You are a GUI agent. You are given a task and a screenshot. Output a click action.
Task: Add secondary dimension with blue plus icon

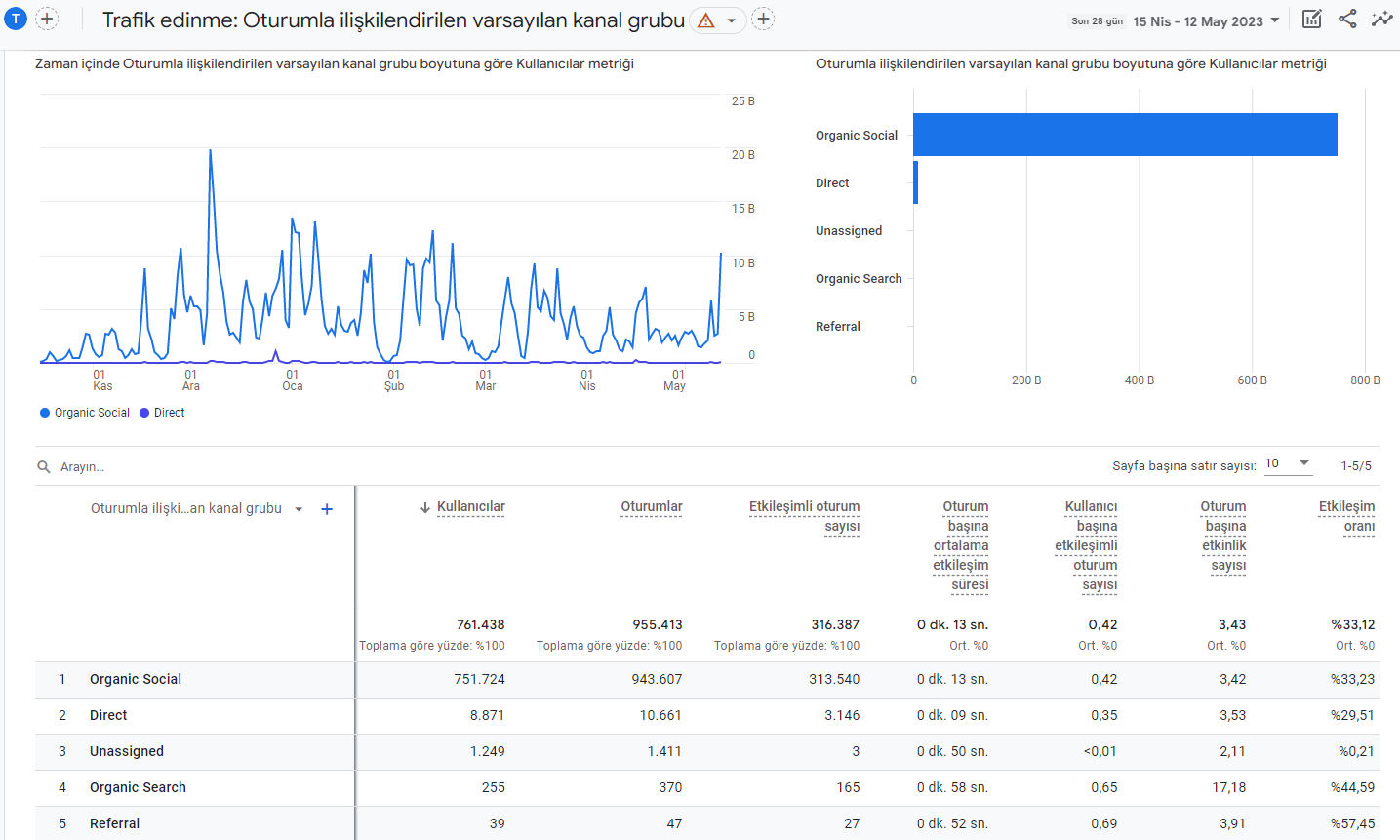coord(327,509)
